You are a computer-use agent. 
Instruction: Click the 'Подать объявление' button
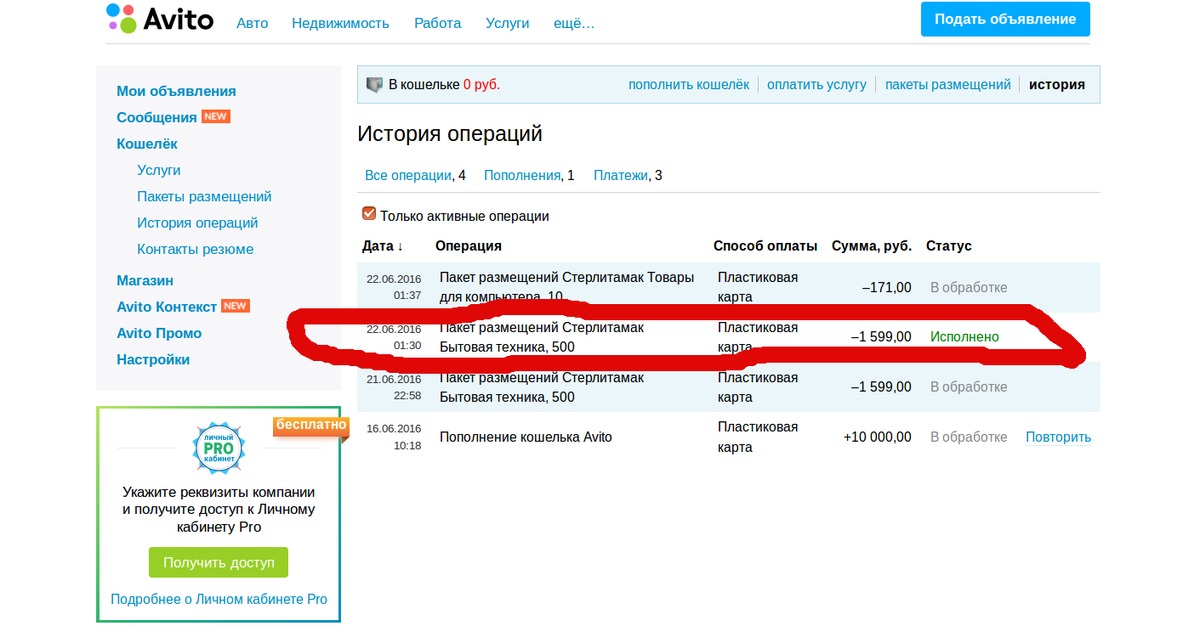[1005, 19]
